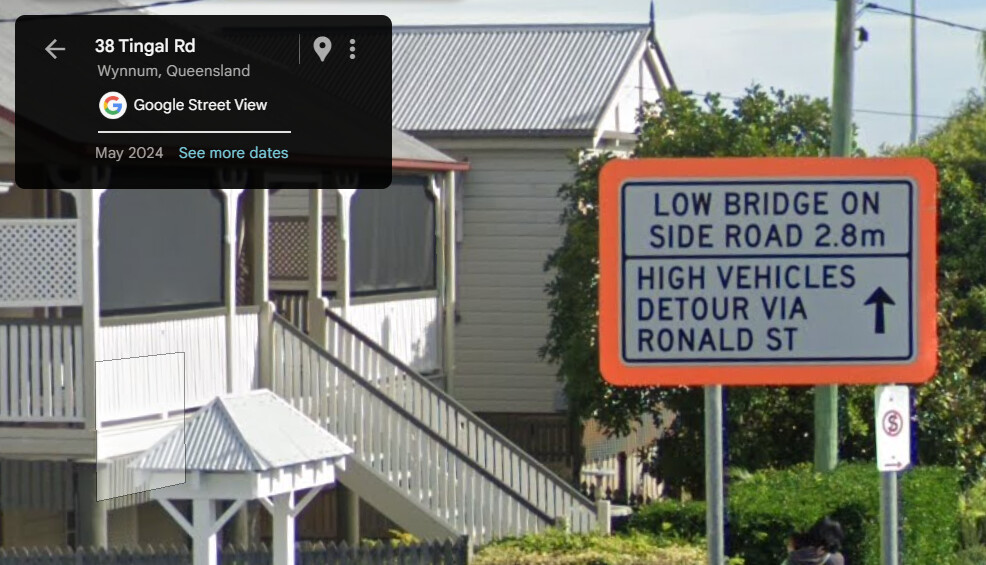Click the Wynnum, Queensland subtitle
The width and height of the screenshot is (986, 565).
click(174, 70)
